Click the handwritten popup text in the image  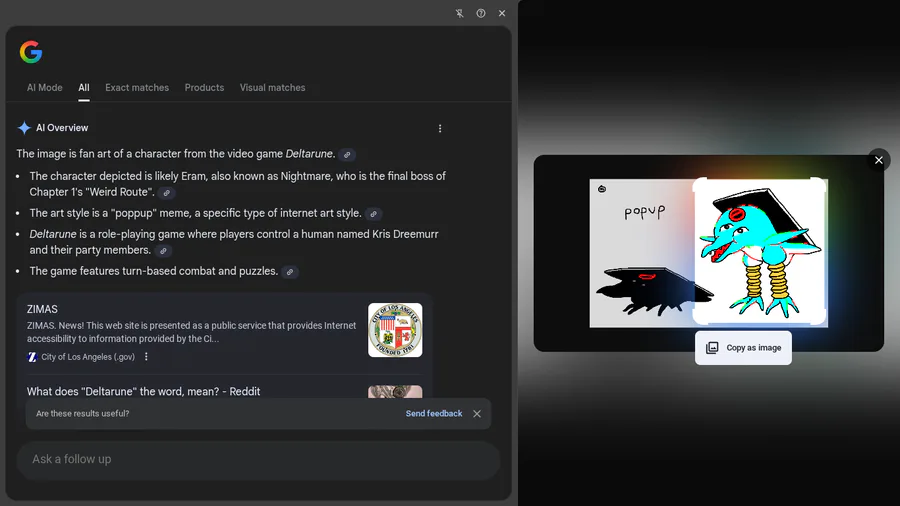click(x=645, y=212)
